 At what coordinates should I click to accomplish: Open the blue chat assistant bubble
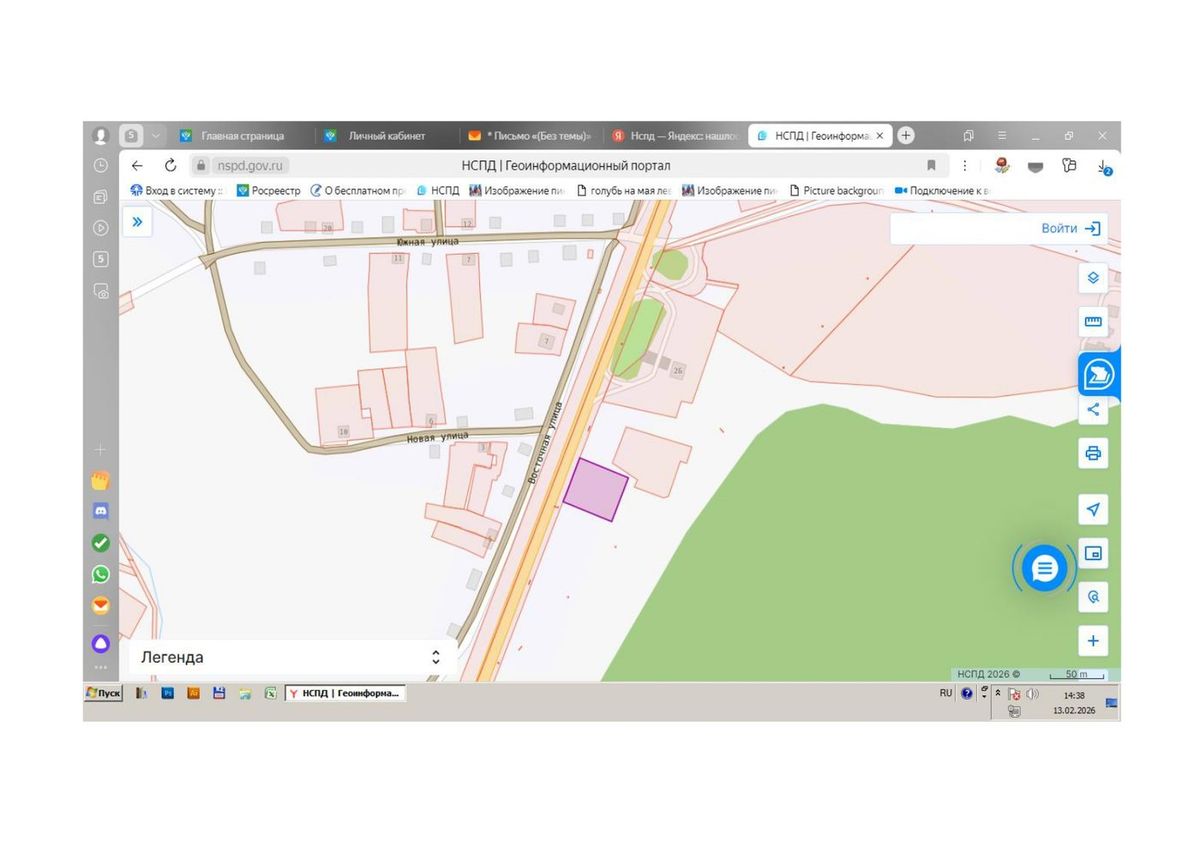pos(1045,569)
